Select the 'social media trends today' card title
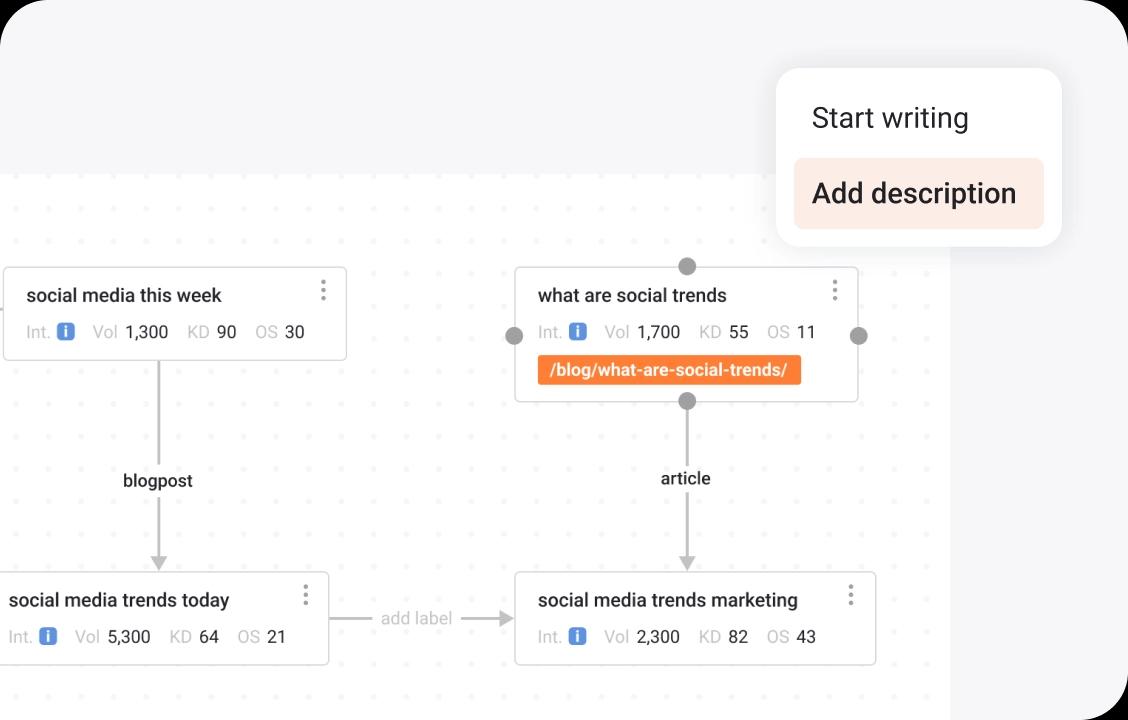 click(119, 600)
